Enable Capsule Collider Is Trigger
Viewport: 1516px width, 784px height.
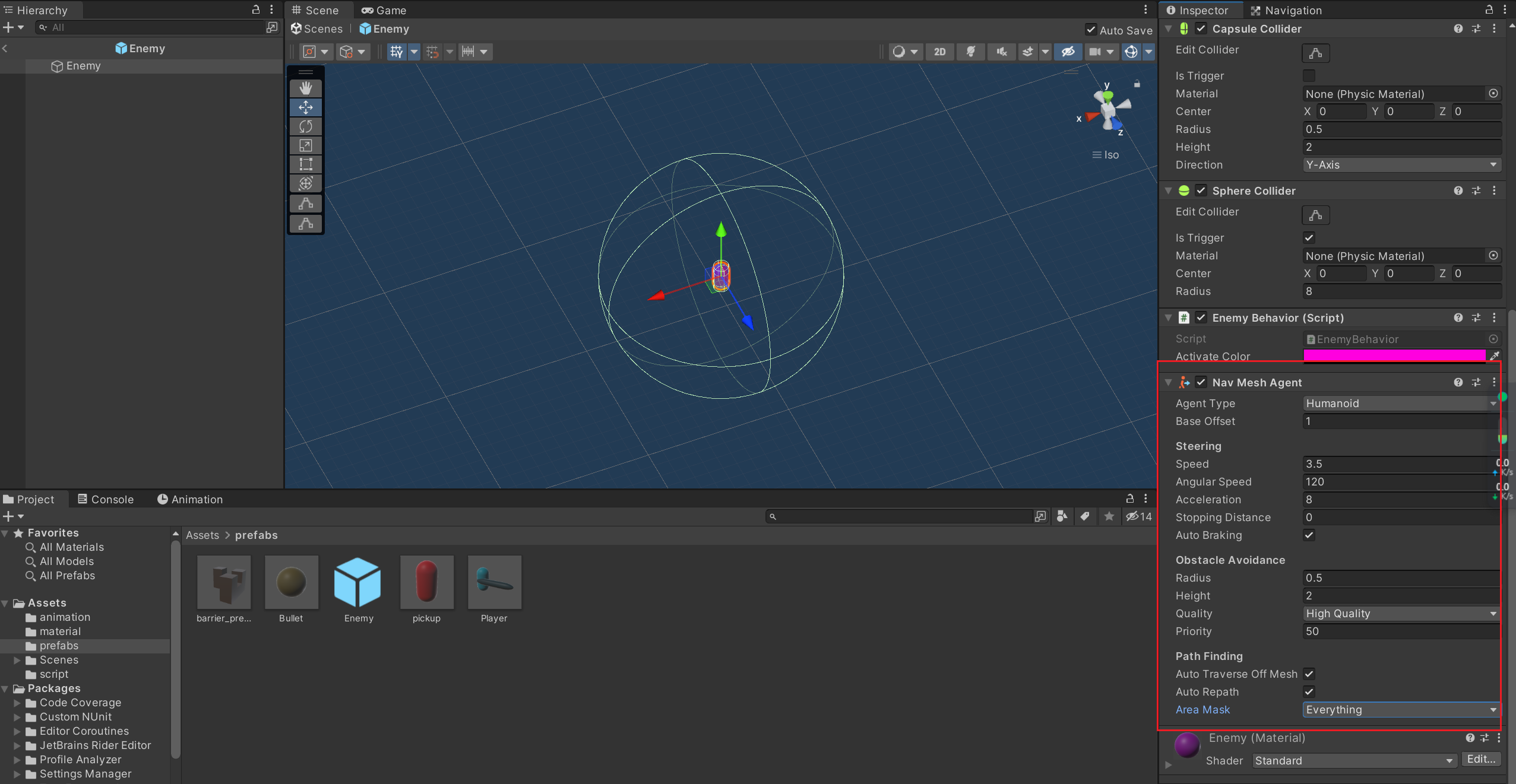coord(1309,76)
